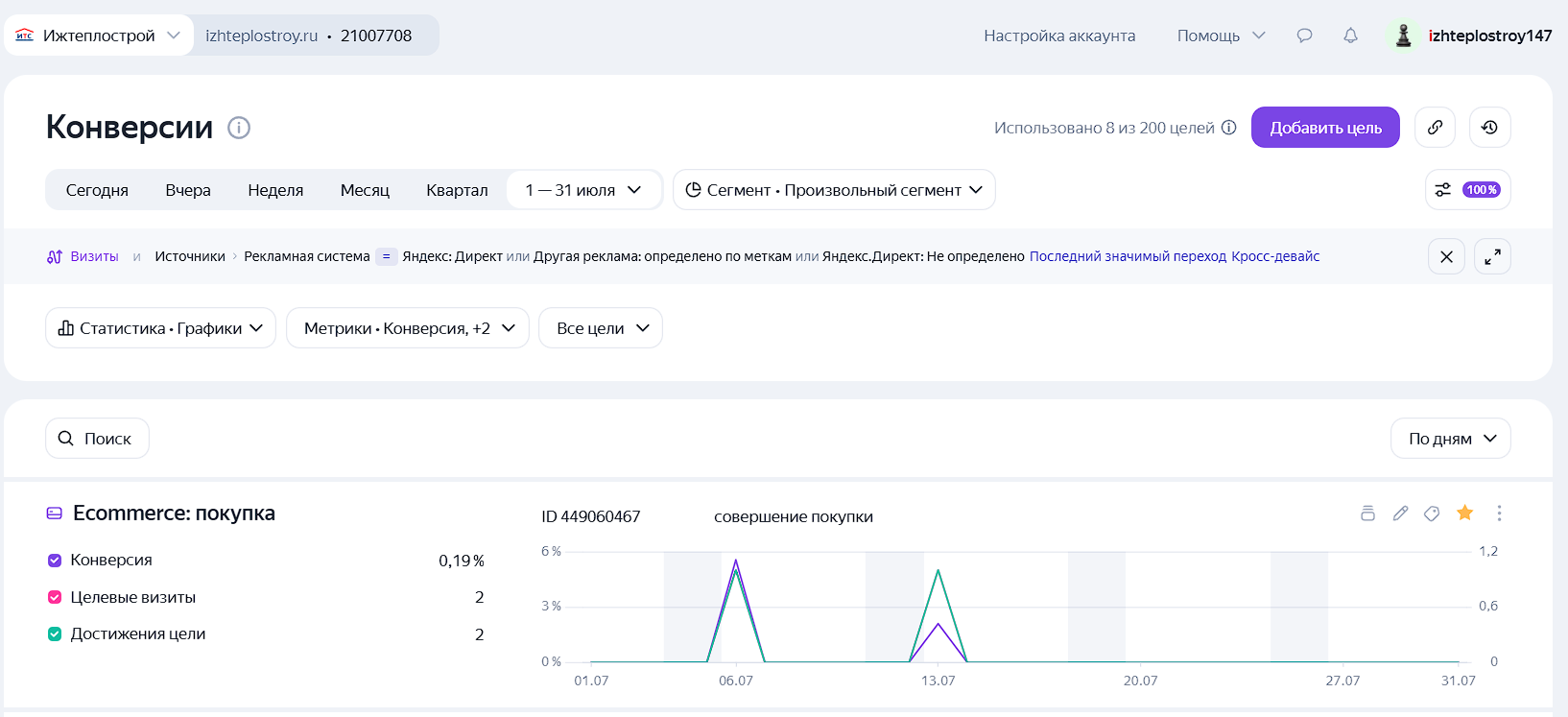1568x717 pixels.
Task: Click the Яндекс: Директ filter value
Action: tap(452, 256)
